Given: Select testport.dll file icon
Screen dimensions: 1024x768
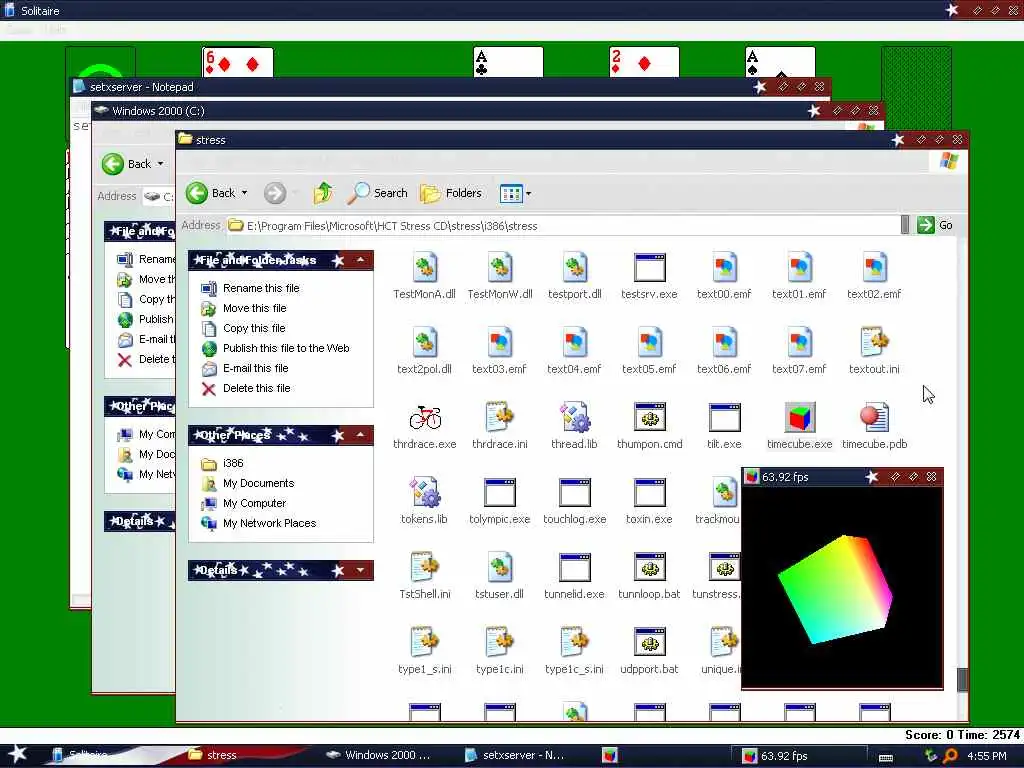Looking at the screenshot, I should tap(575, 268).
